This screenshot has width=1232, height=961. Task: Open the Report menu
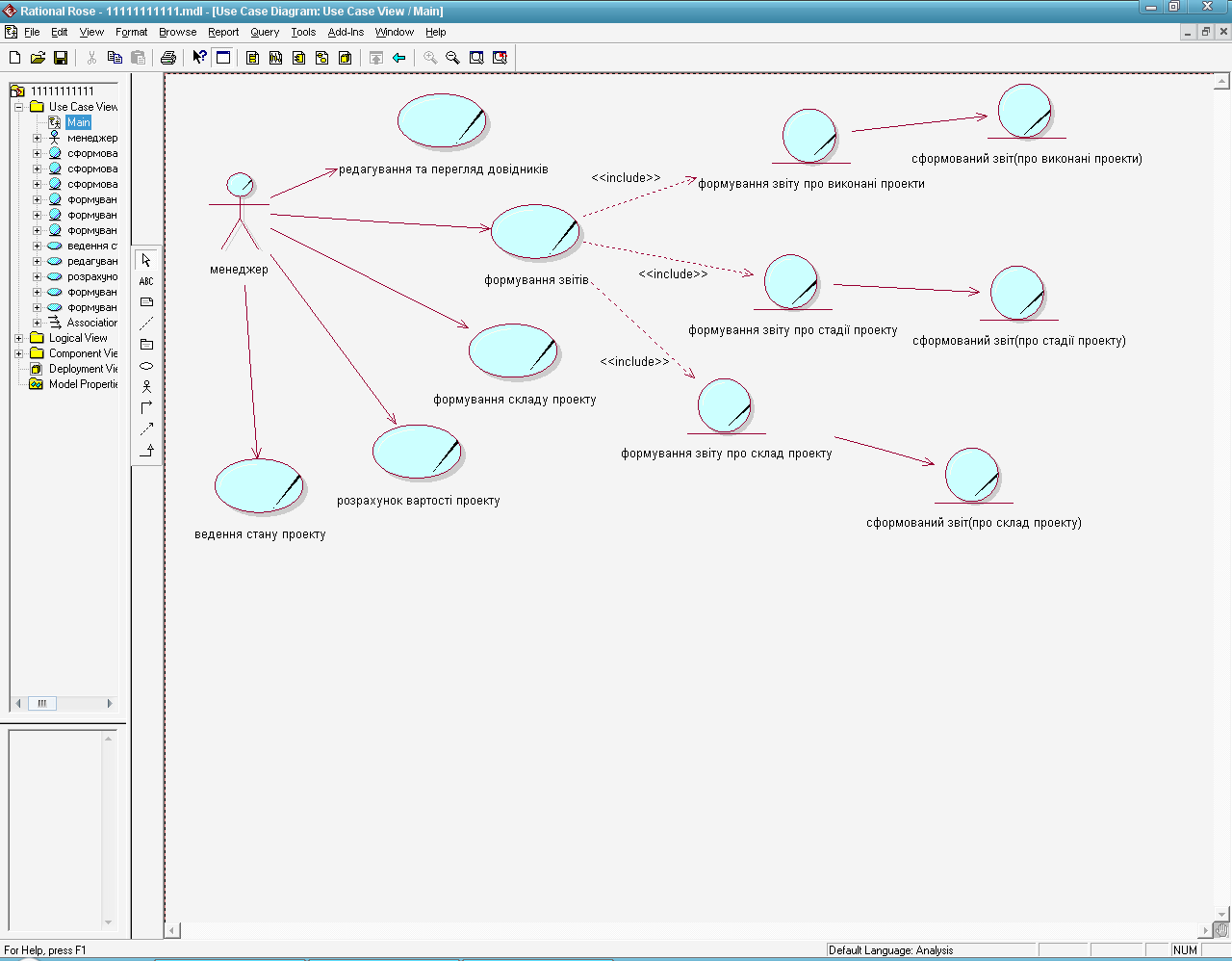click(x=223, y=32)
